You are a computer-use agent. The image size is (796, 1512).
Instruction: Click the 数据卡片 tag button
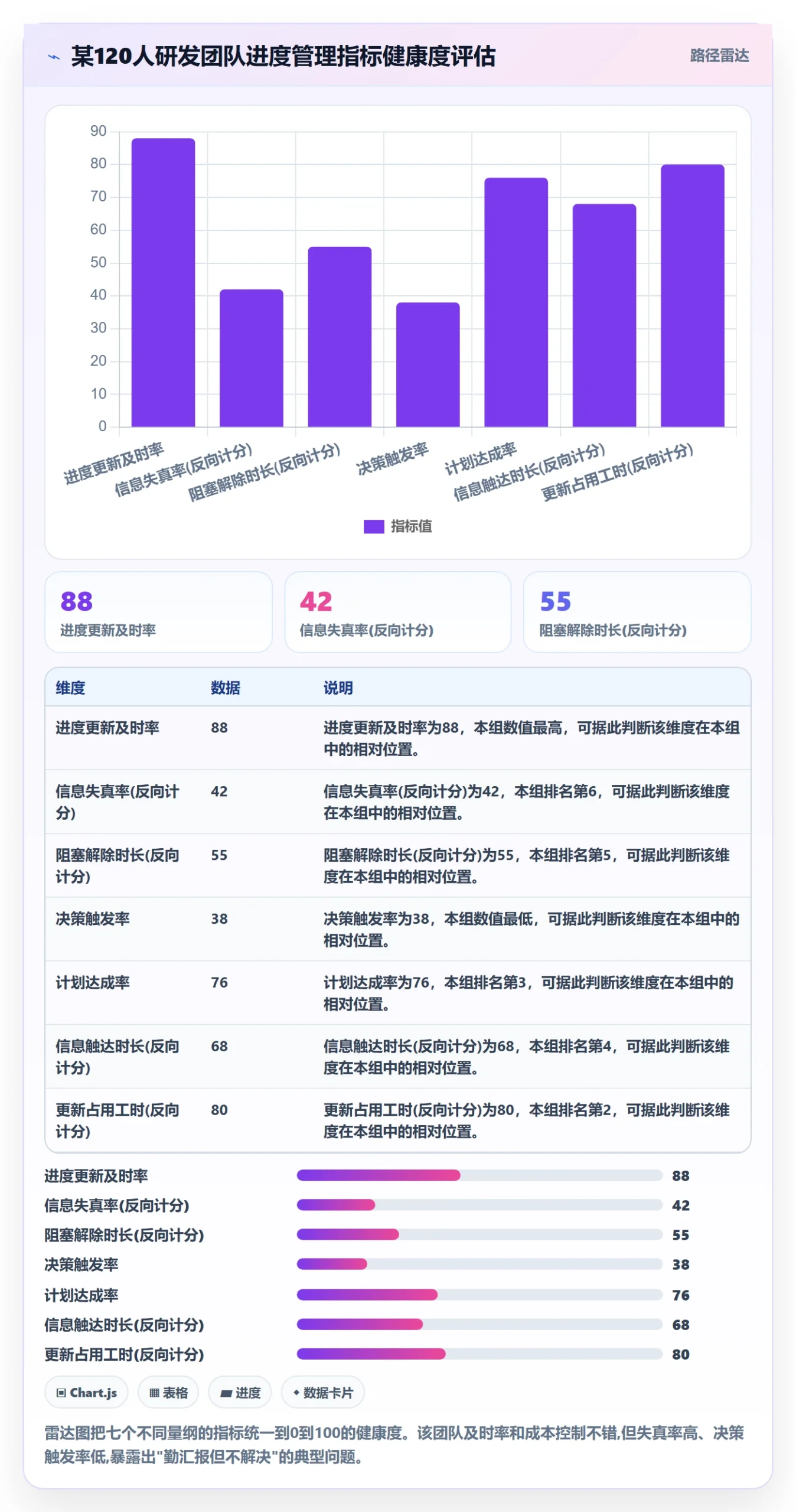point(322,1393)
